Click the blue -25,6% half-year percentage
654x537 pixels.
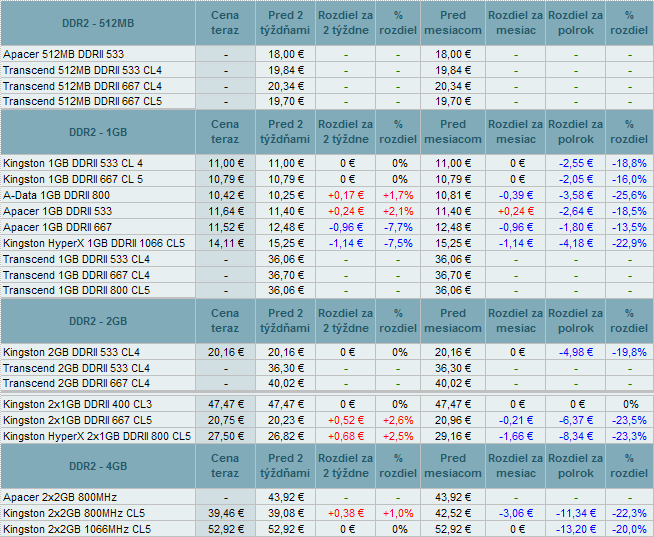pos(629,195)
